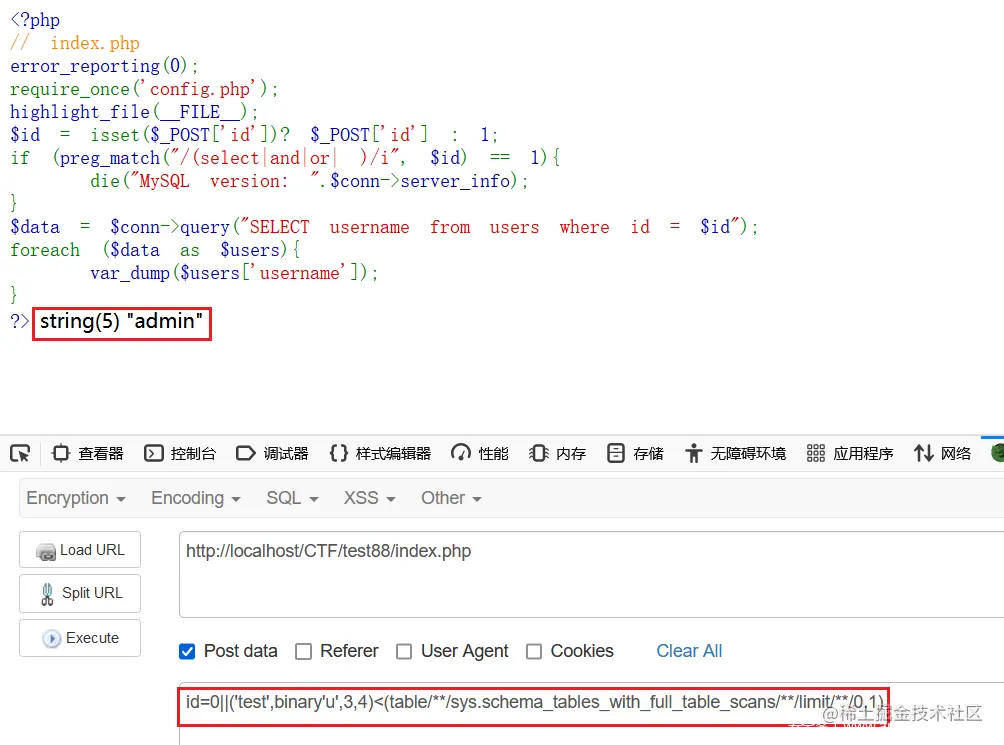Enable the User Agent checkbox

404,652
